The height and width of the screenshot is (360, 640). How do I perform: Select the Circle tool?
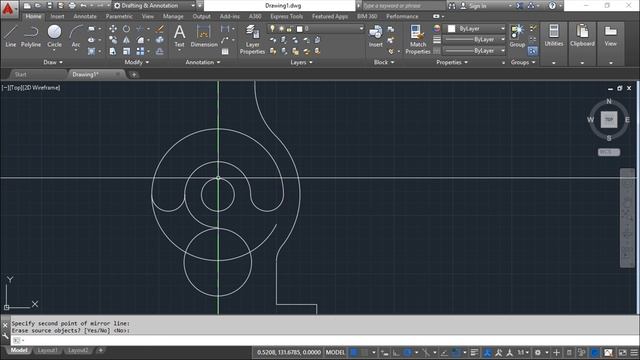click(x=54, y=36)
